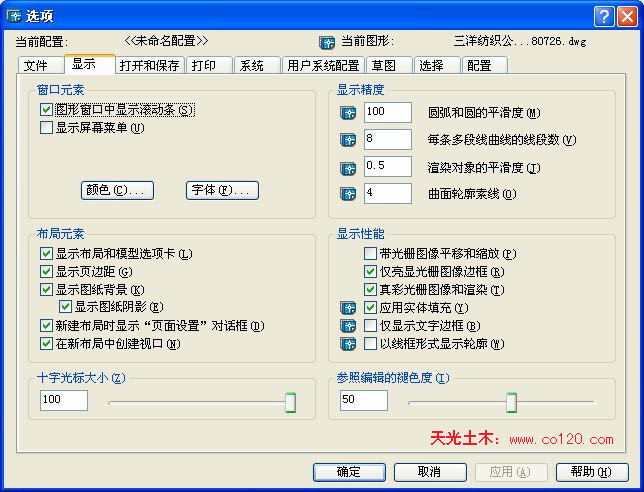Open the 草图 tab

point(389,65)
